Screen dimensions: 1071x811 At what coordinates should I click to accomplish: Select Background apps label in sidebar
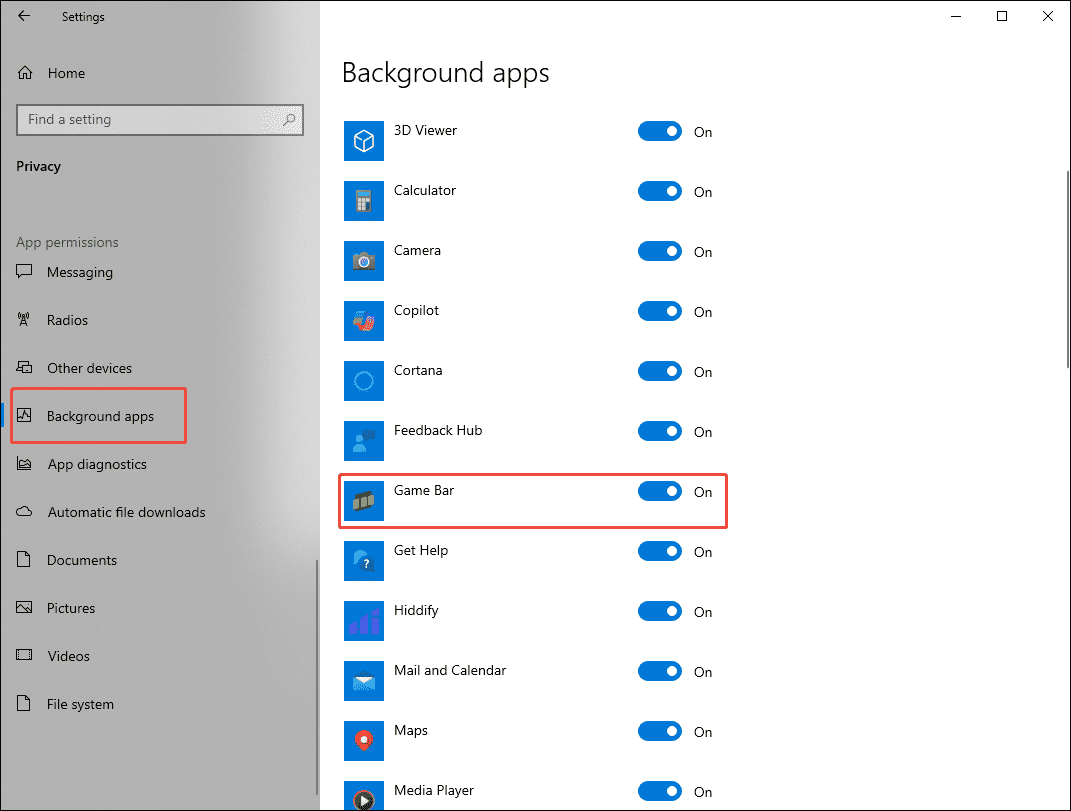coord(100,416)
